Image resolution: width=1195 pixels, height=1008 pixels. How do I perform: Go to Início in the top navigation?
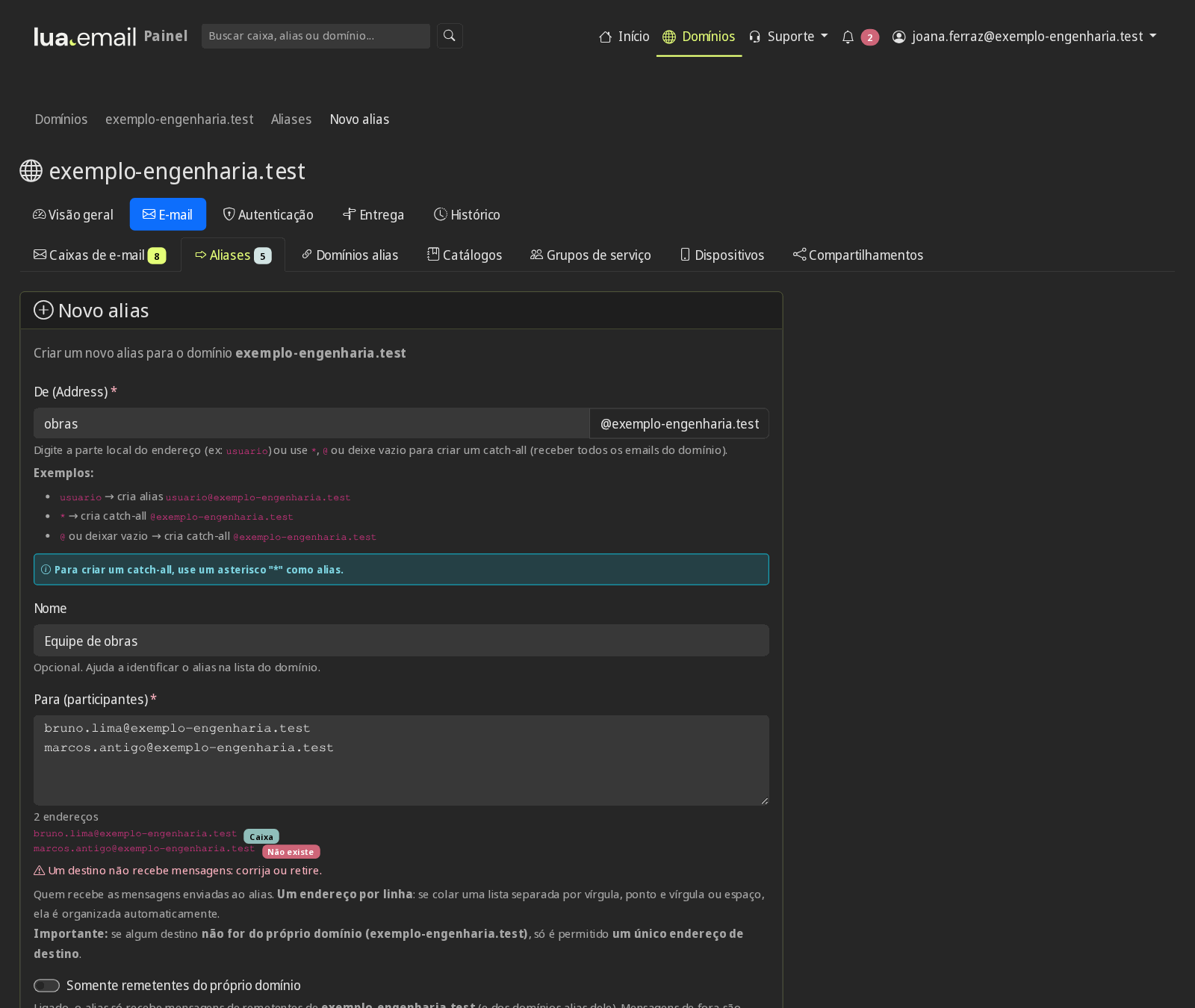624,37
